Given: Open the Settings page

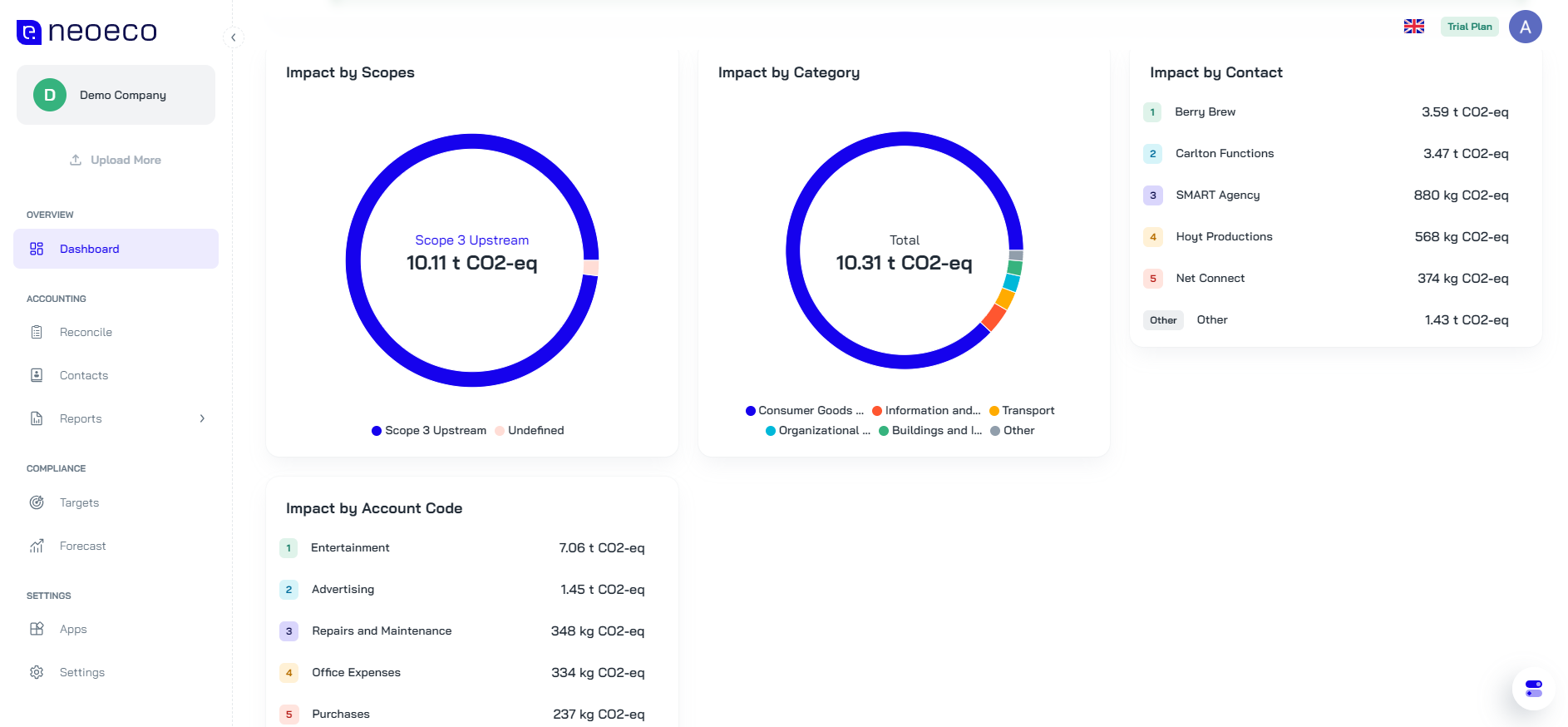Looking at the screenshot, I should (116, 672).
